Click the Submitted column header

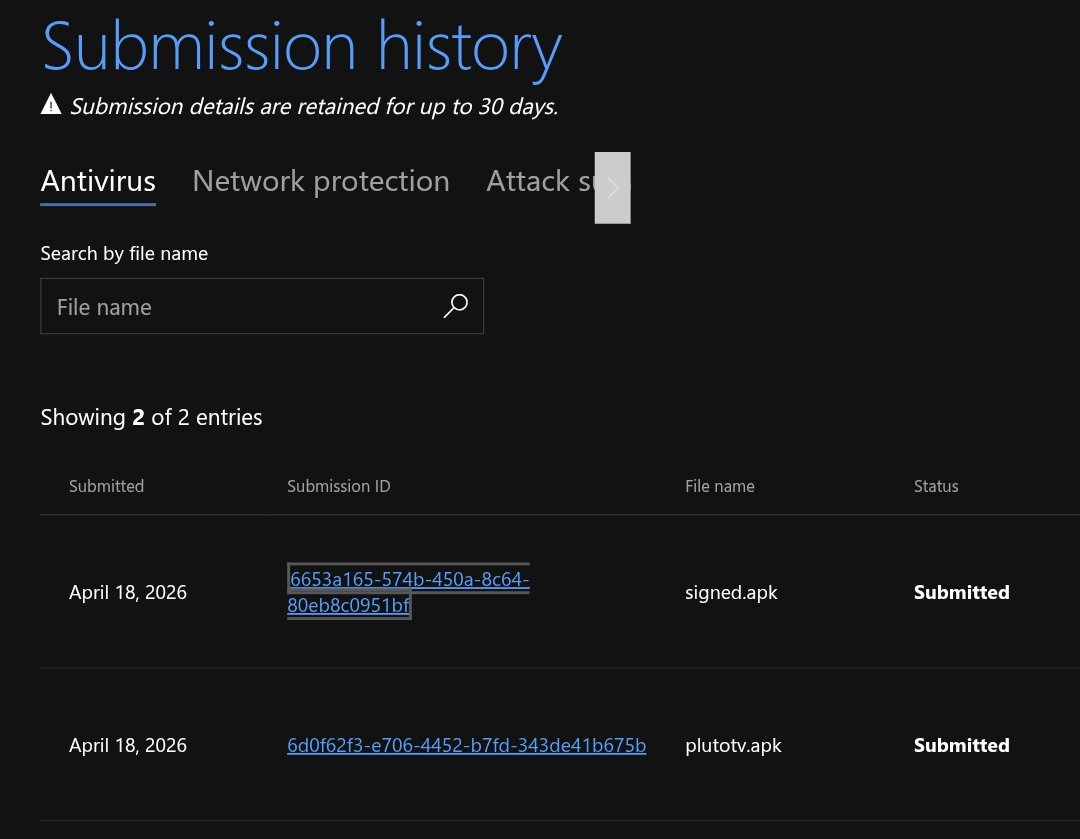106,486
